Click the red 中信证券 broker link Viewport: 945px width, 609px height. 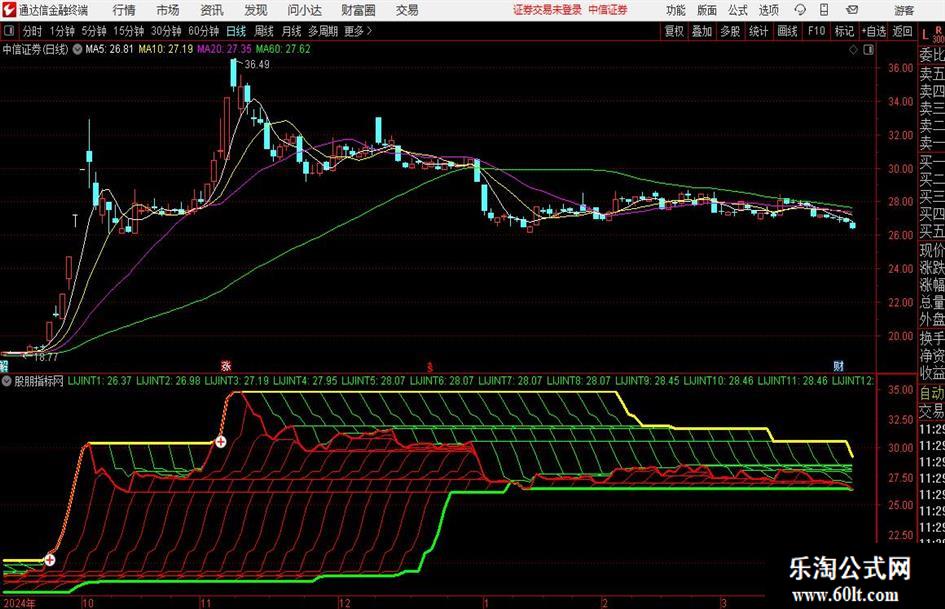coord(608,10)
